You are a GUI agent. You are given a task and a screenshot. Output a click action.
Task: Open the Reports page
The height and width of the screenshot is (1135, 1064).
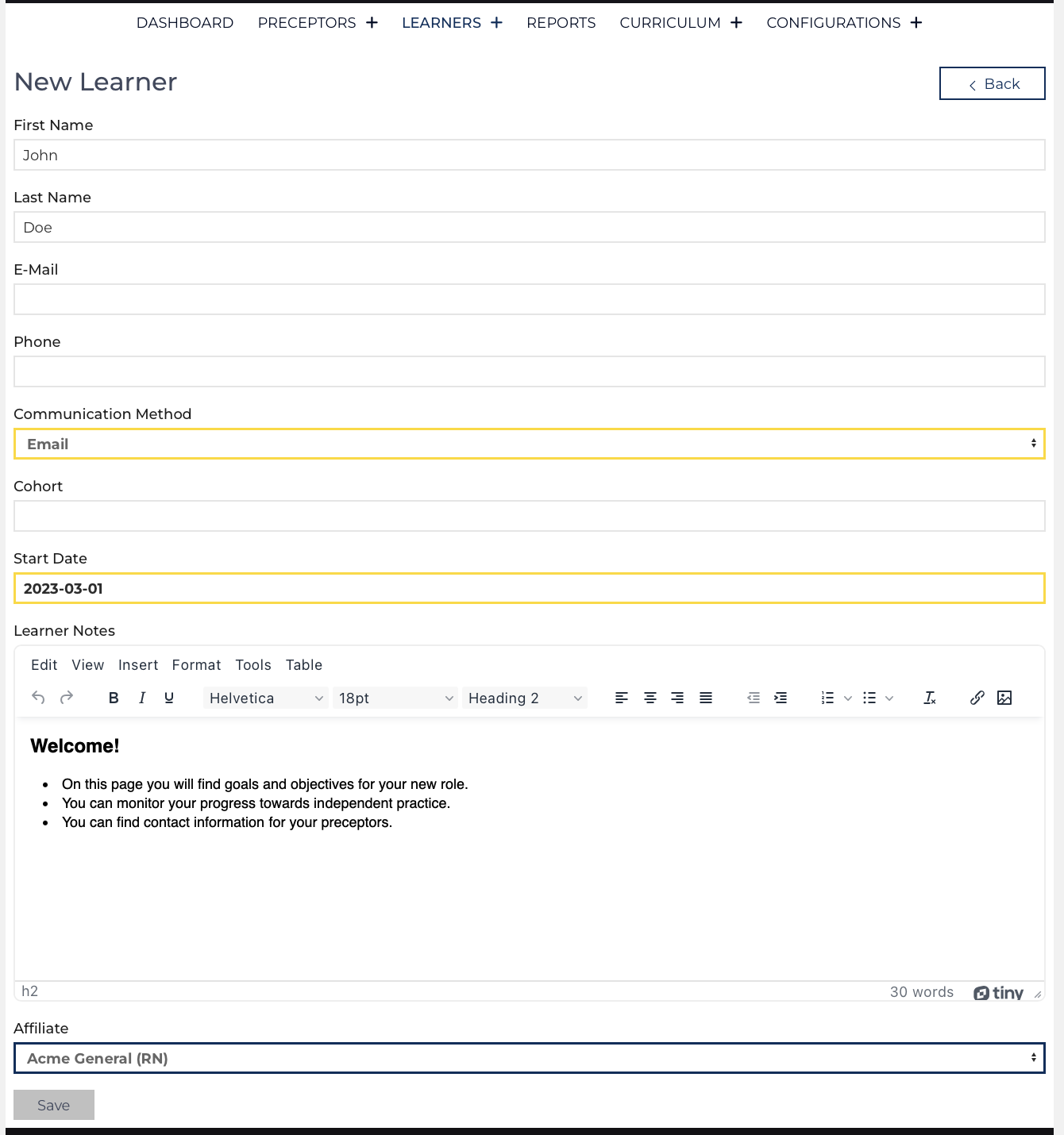(x=561, y=23)
